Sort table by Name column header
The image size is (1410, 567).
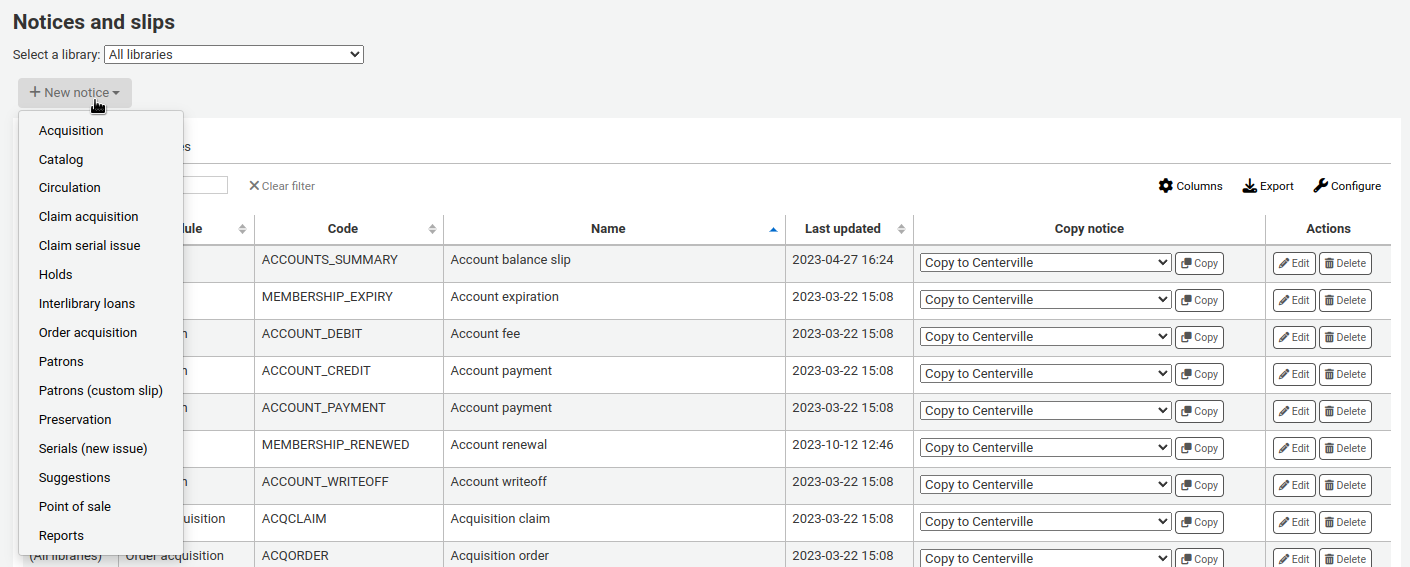coord(608,229)
